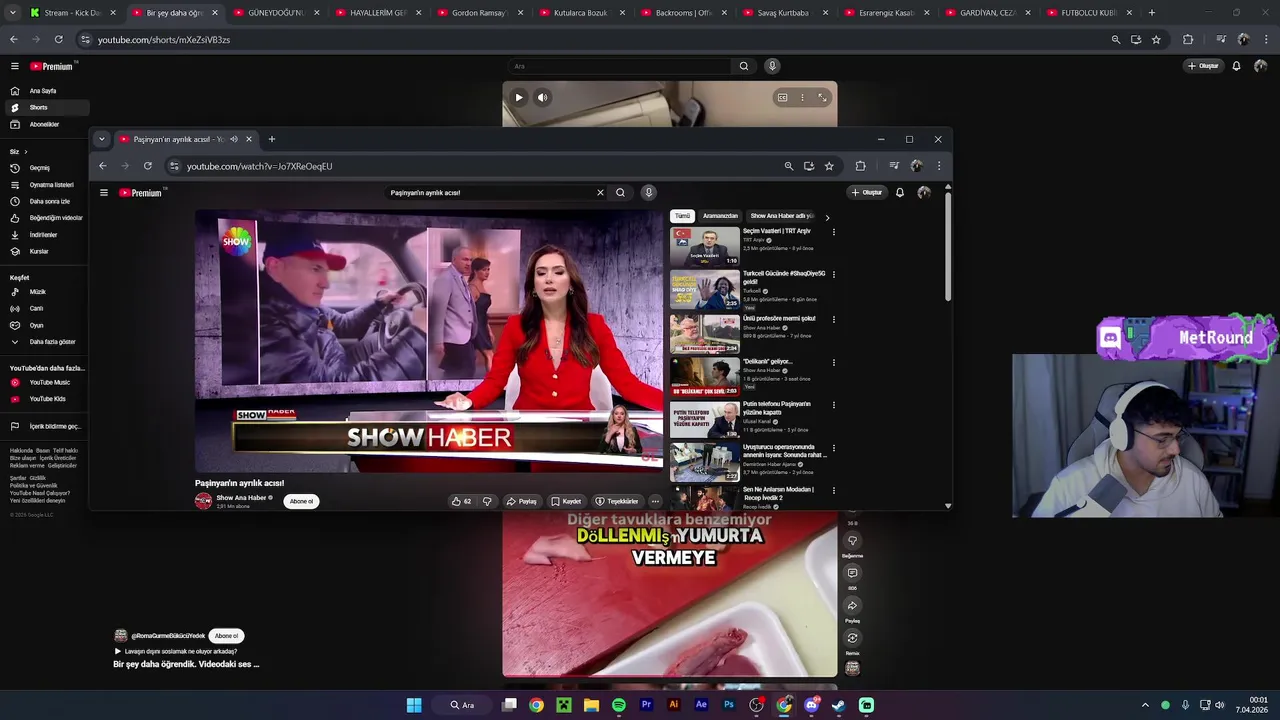Open YouTube Music link in sidebar
This screenshot has width=1280, height=720.
(49, 382)
